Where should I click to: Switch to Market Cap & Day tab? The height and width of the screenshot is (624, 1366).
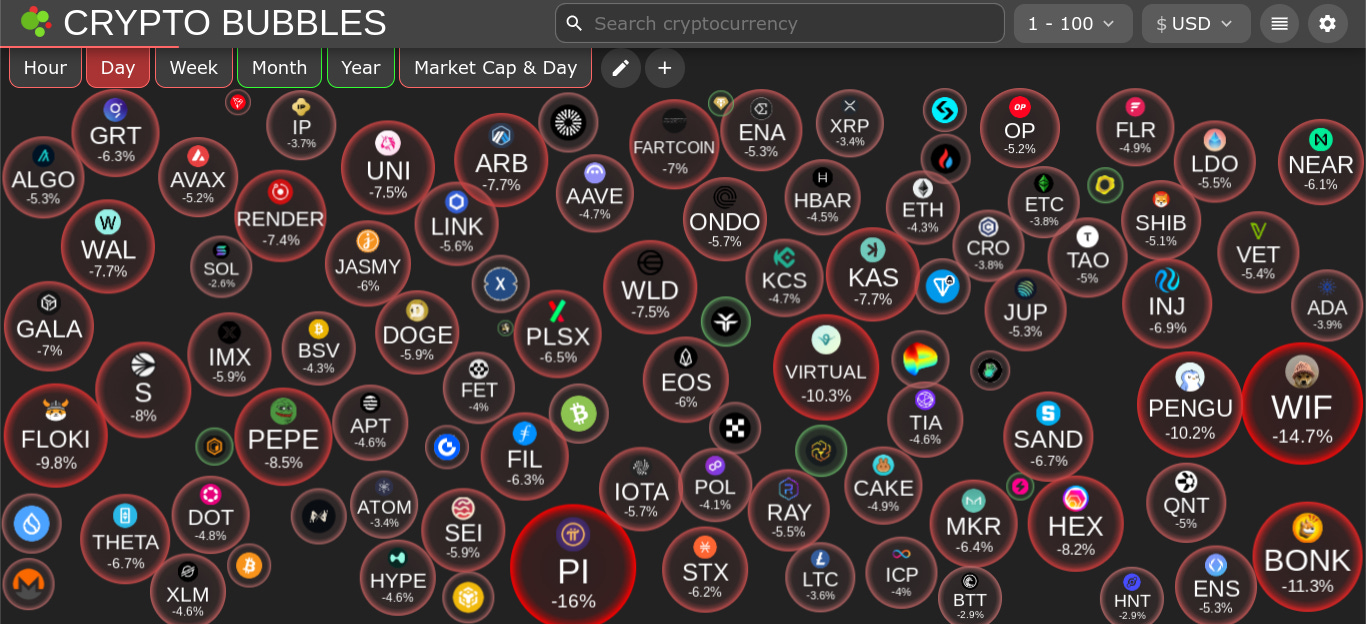(496, 68)
